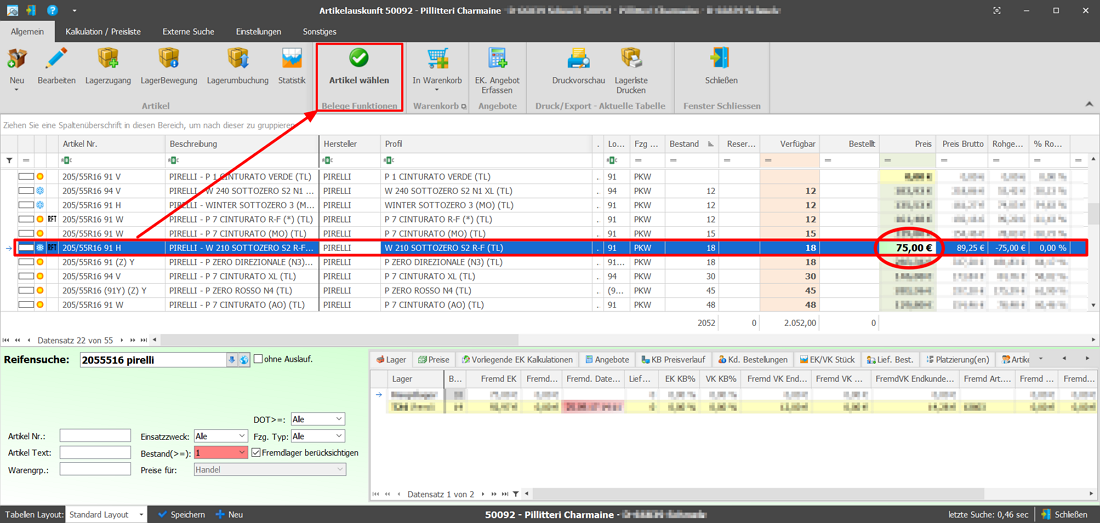Click the application icon in title bar
The height and width of the screenshot is (523, 1100).
coord(11,11)
